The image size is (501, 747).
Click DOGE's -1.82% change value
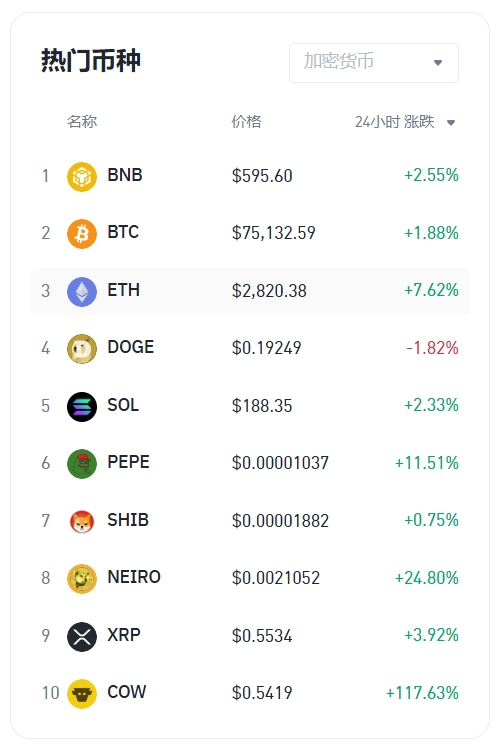432,348
